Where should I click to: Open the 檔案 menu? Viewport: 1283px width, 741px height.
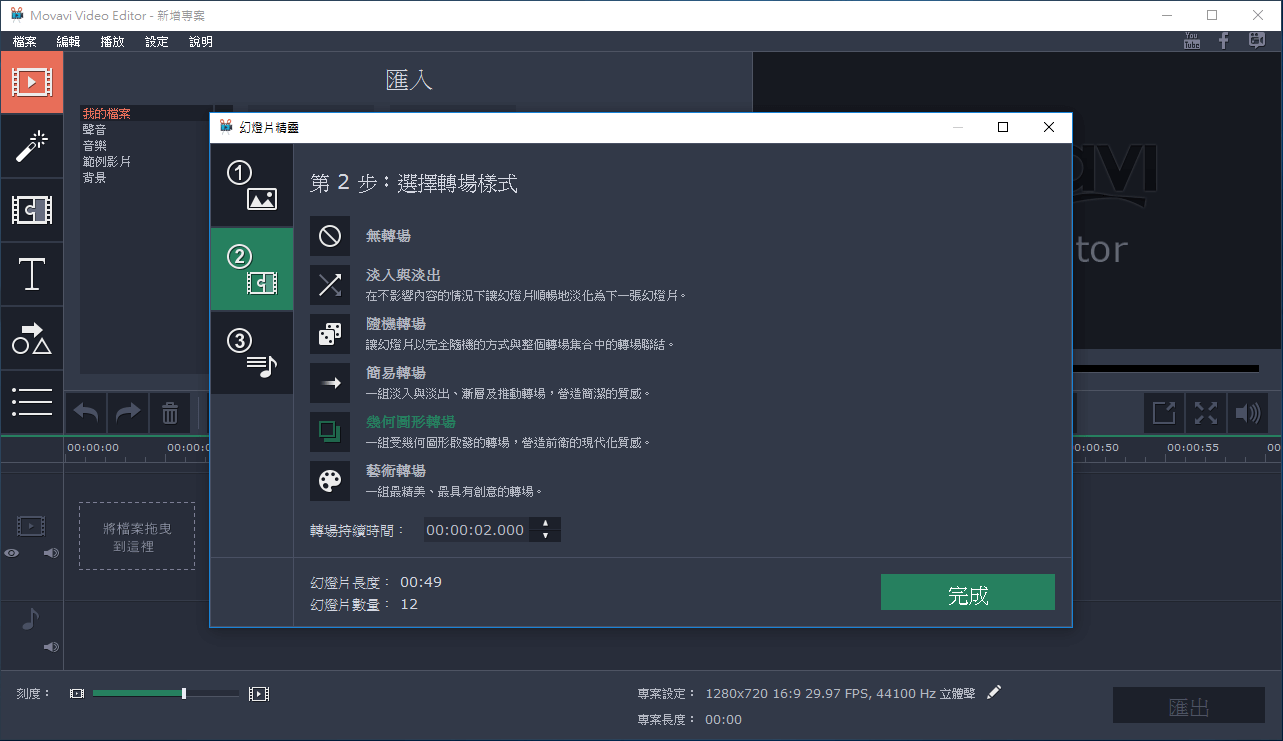(x=24, y=41)
